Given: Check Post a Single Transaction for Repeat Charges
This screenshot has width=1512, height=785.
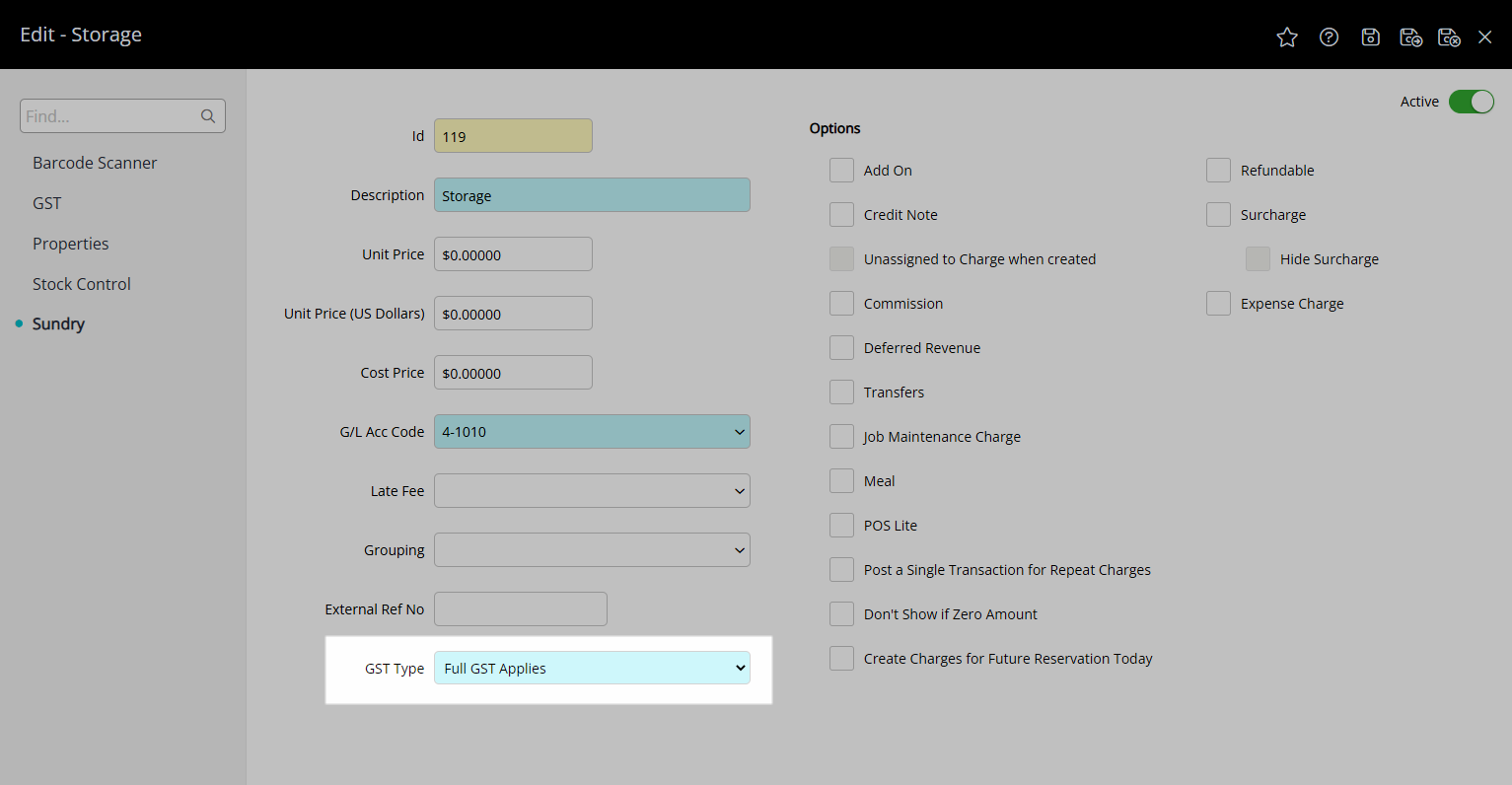Looking at the screenshot, I should (841, 570).
